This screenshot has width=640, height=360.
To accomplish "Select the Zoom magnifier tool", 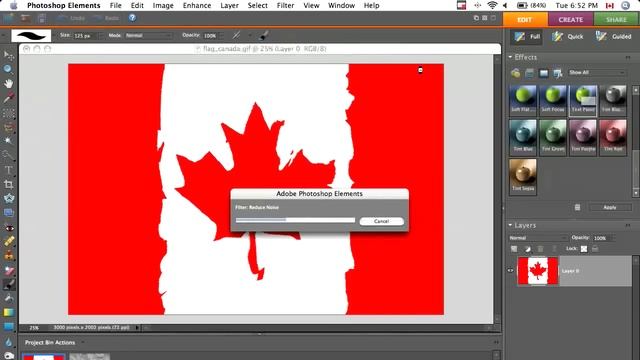I will tap(8, 69).
